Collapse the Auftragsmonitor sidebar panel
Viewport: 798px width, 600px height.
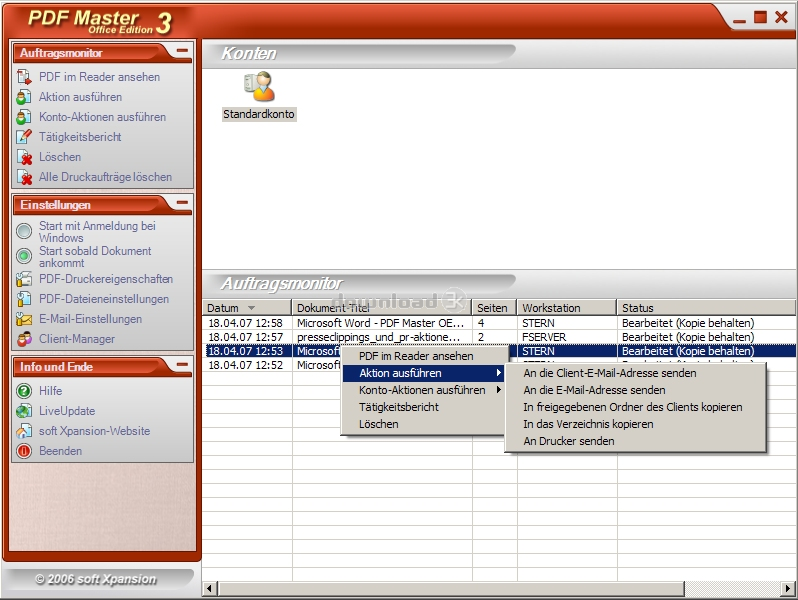point(181,51)
